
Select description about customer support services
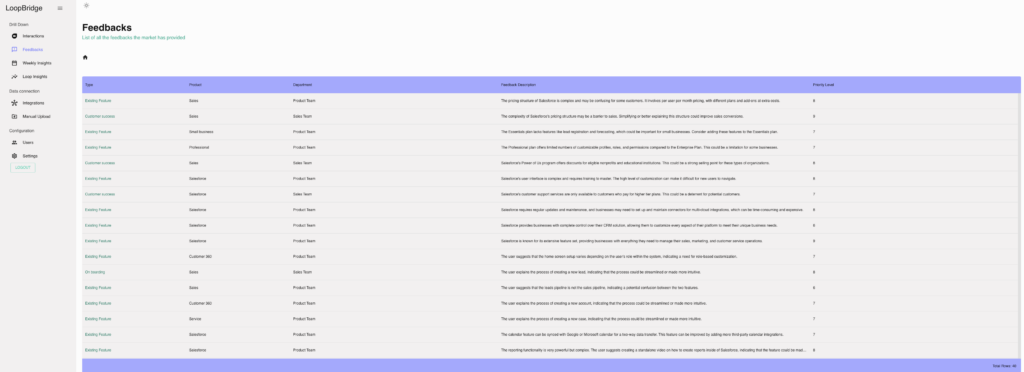620,194
